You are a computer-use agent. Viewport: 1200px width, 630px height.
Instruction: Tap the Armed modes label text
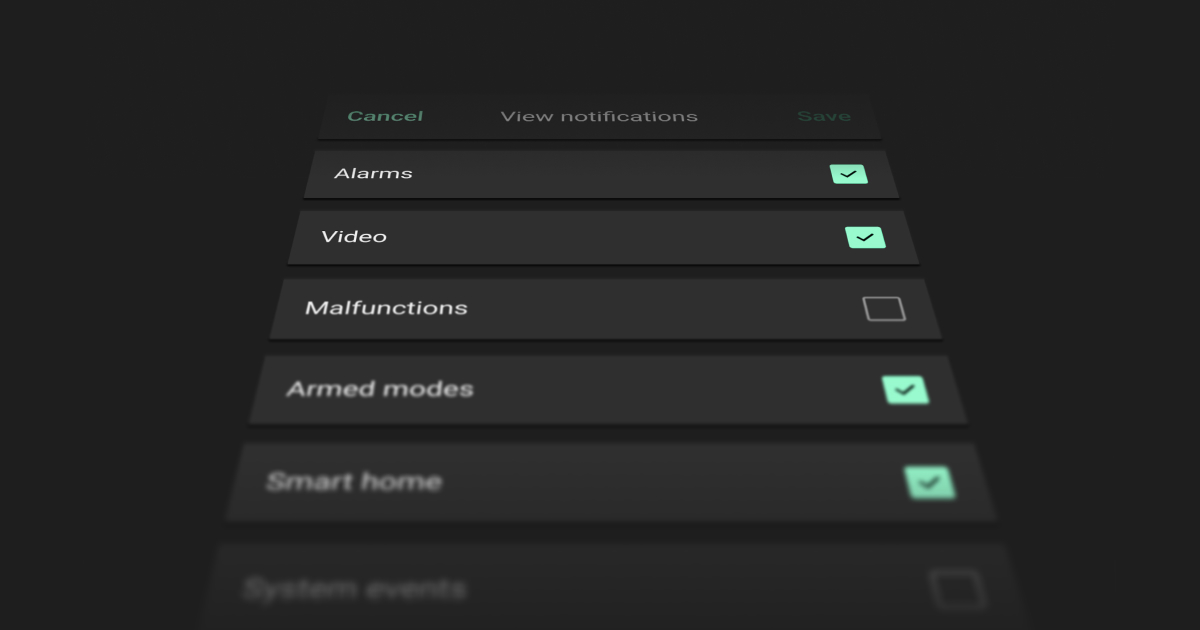click(380, 389)
